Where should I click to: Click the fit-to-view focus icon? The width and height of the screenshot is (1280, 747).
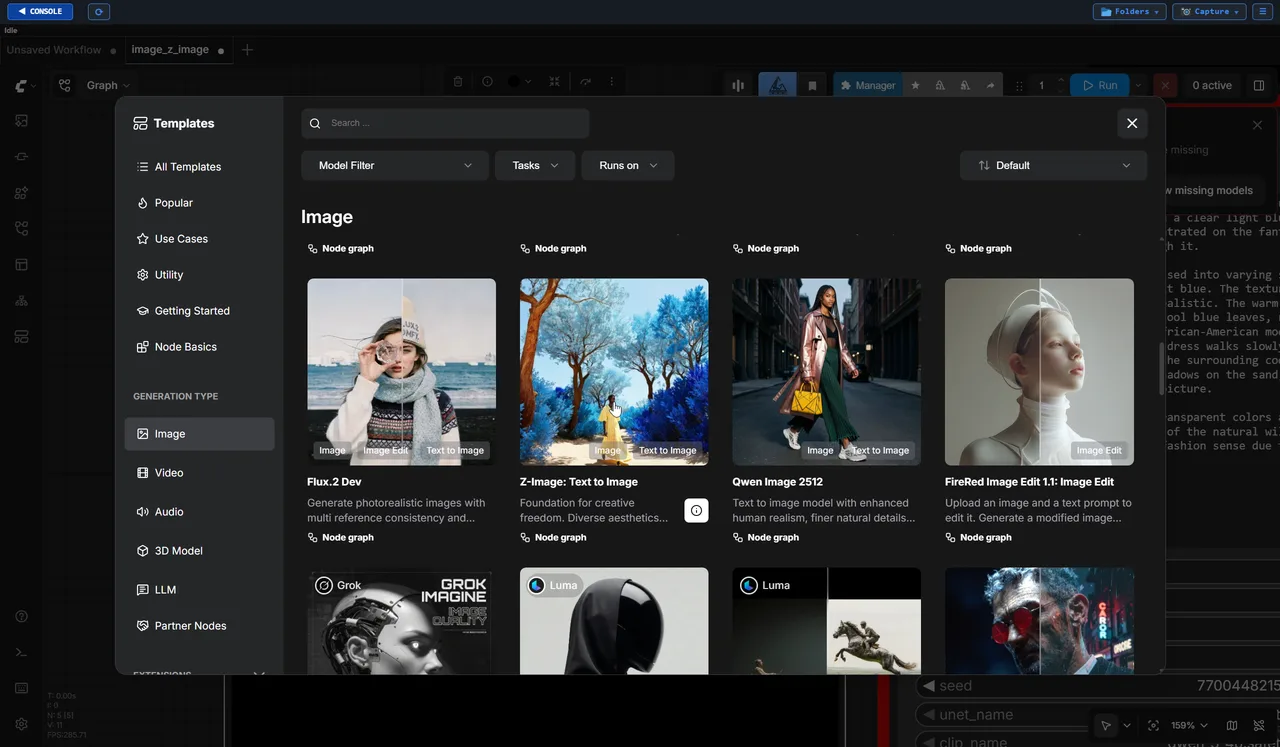[x=1153, y=725]
